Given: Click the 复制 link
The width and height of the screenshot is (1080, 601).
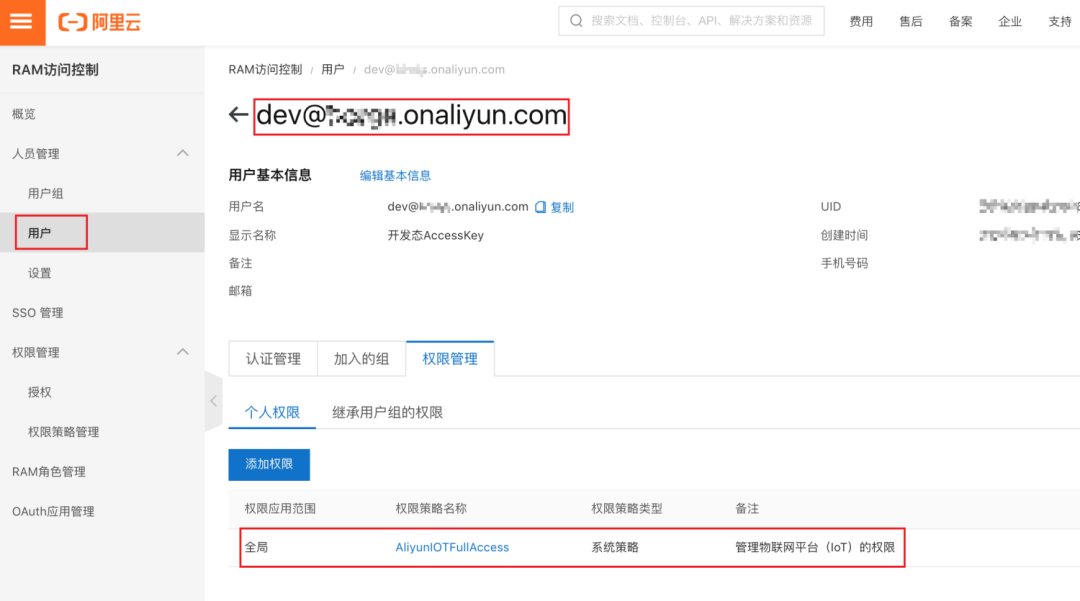Looking at the screenshot, I should tap(562, 207).
